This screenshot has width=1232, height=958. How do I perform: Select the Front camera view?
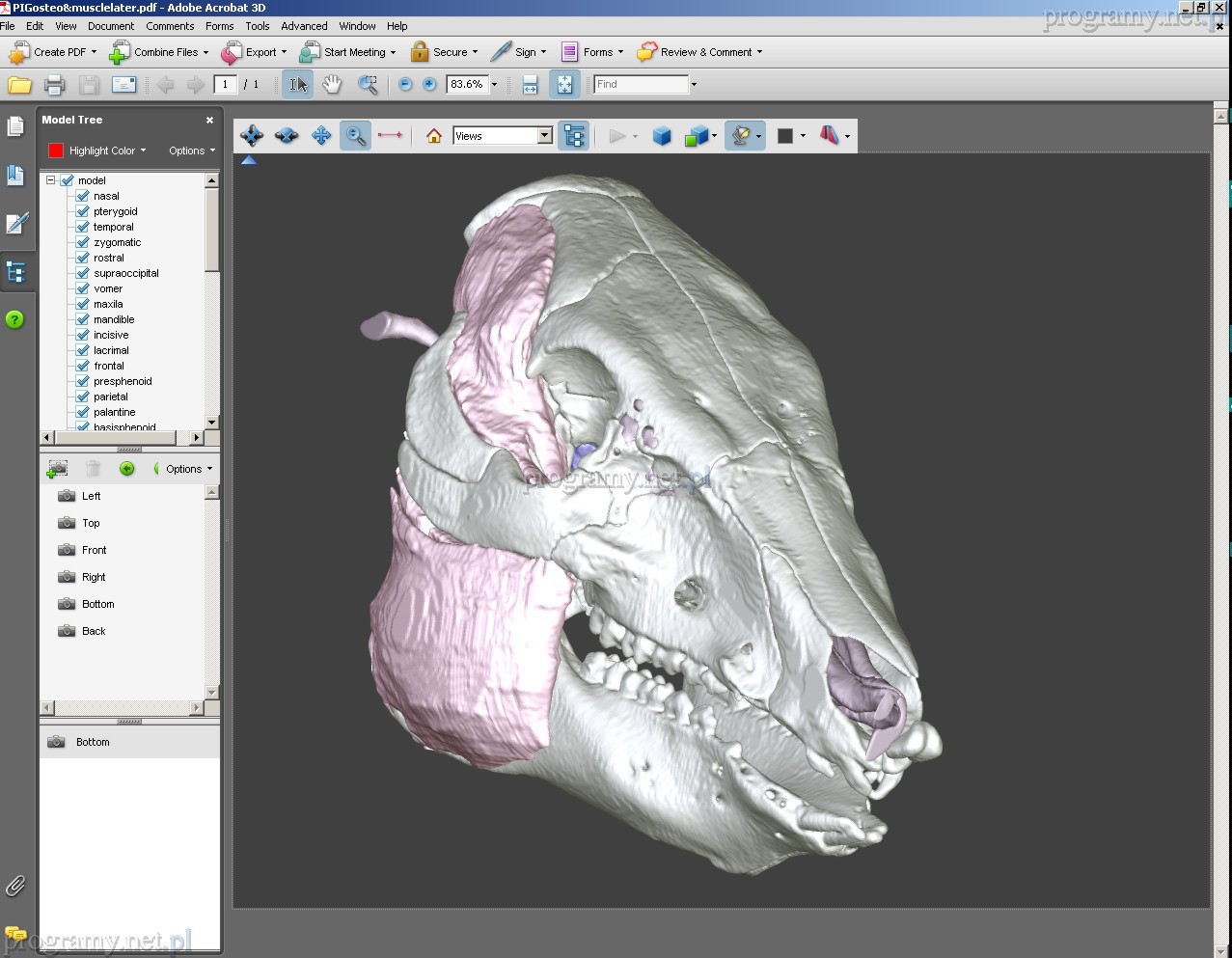[x=94, y=550]
